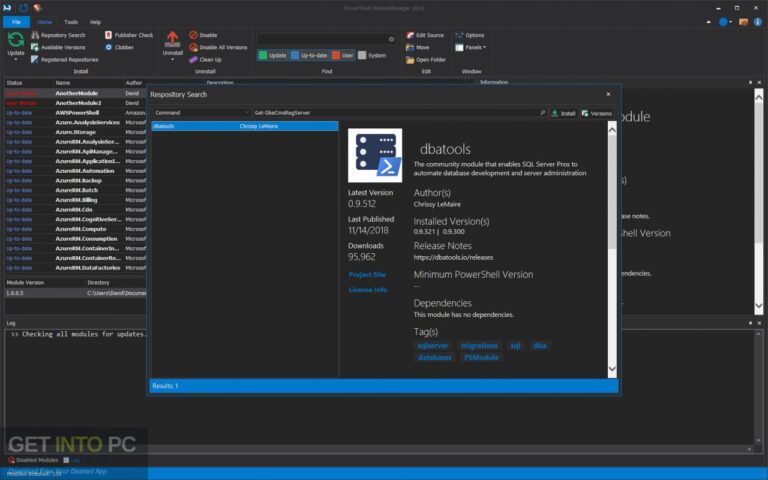Switch to the Tools ribbon tab
This screenshot has width=768, height=480.
(71, 22)
